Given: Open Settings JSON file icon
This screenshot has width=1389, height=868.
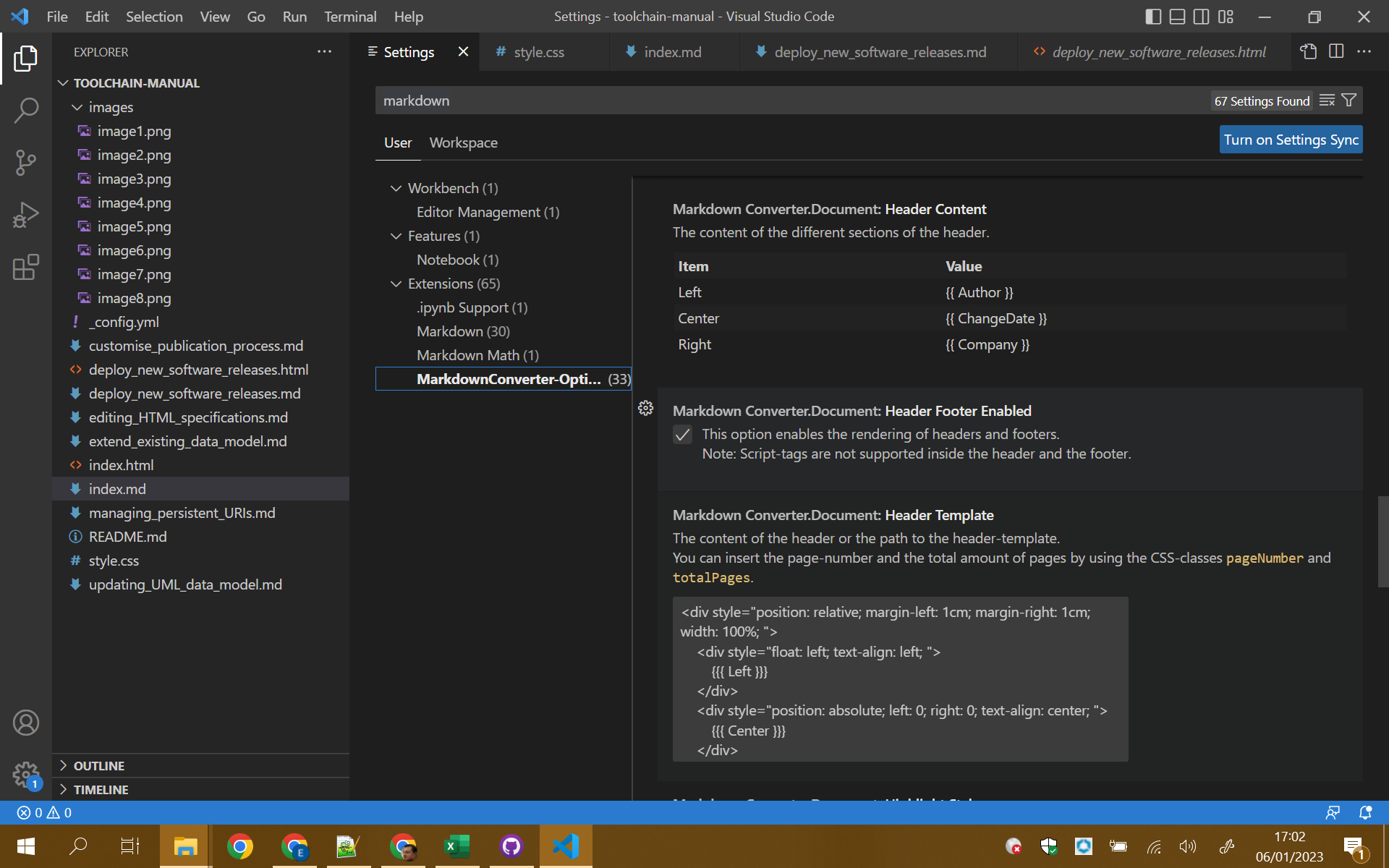Looking at the screenshot, I should 1308,52.
